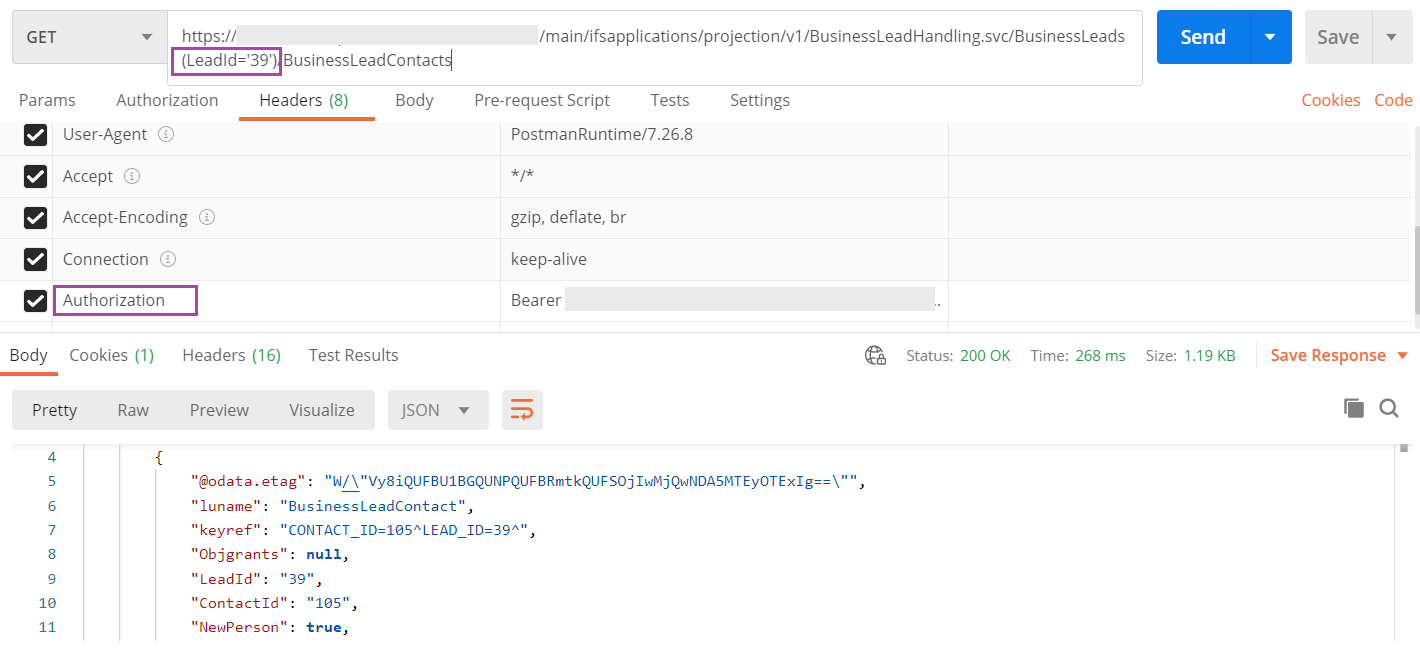Open search within the response body

(x=1388, y=408)
